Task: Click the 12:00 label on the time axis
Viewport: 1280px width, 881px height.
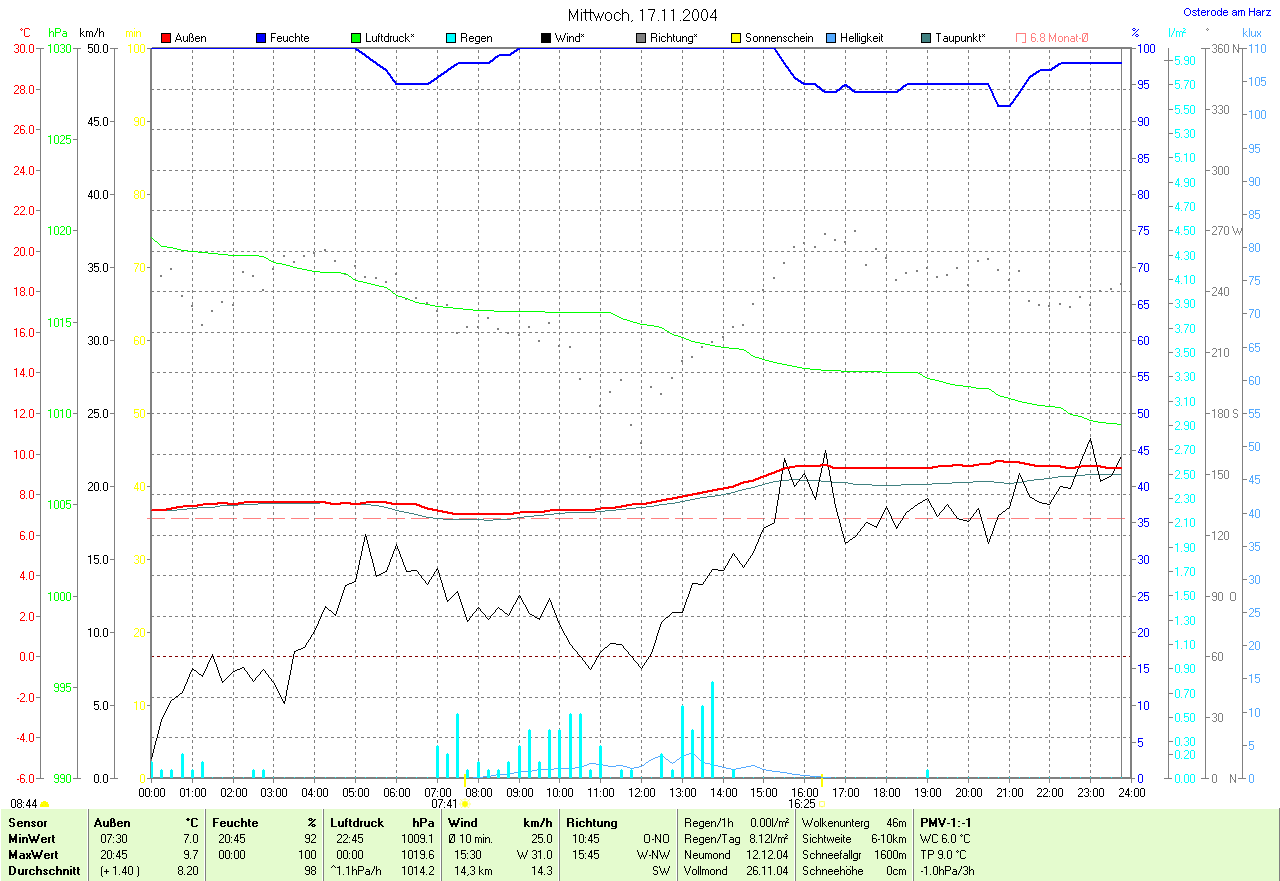Action: tap(641, 792)
